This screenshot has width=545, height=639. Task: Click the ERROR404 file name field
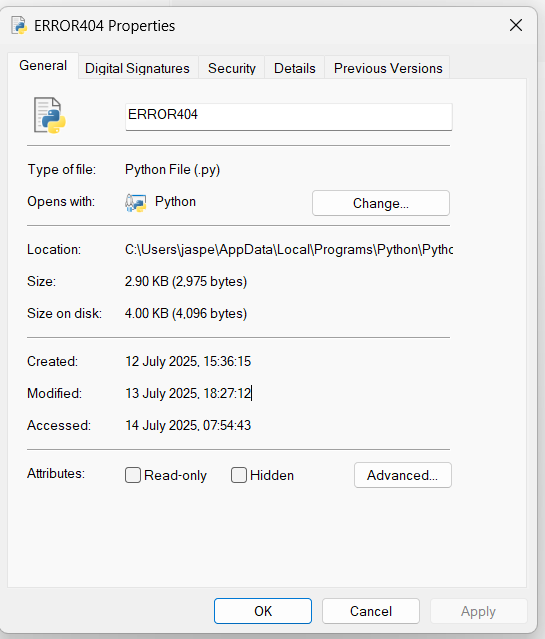(289, 117)
